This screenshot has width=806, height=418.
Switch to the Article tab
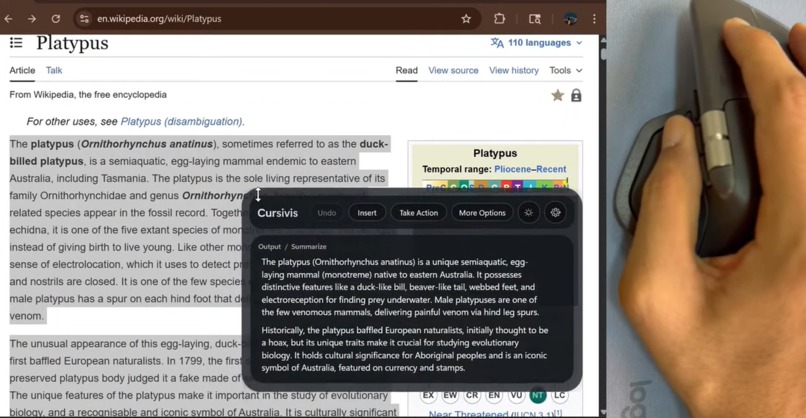(22, 70)
